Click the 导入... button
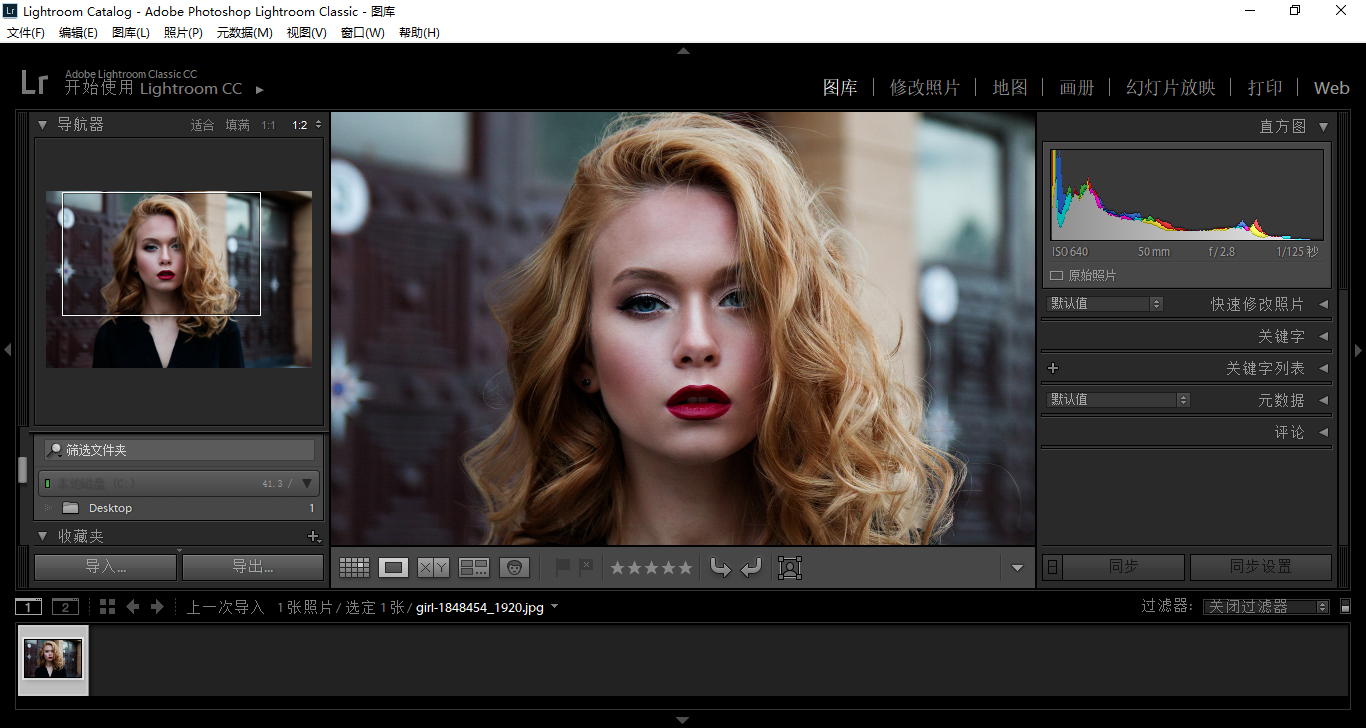 (x=106, y=567)
